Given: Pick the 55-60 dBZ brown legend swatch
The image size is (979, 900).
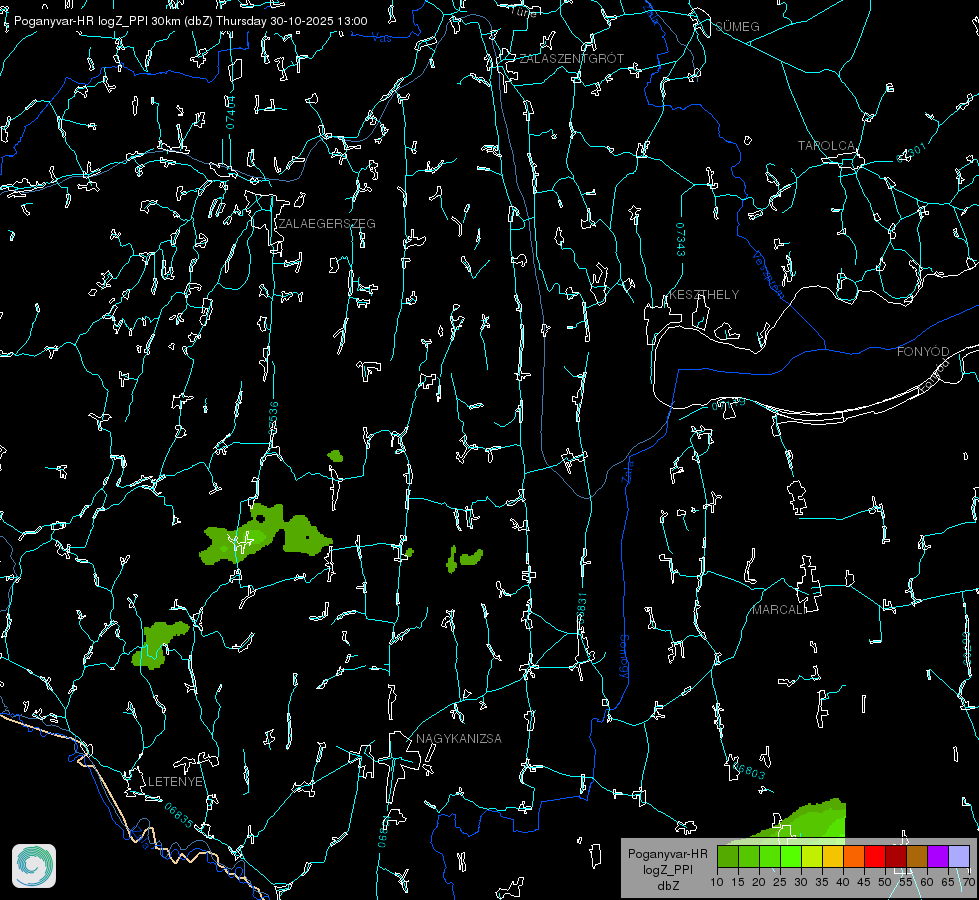Looking at the screenshot, I should [x=917, y=856].
